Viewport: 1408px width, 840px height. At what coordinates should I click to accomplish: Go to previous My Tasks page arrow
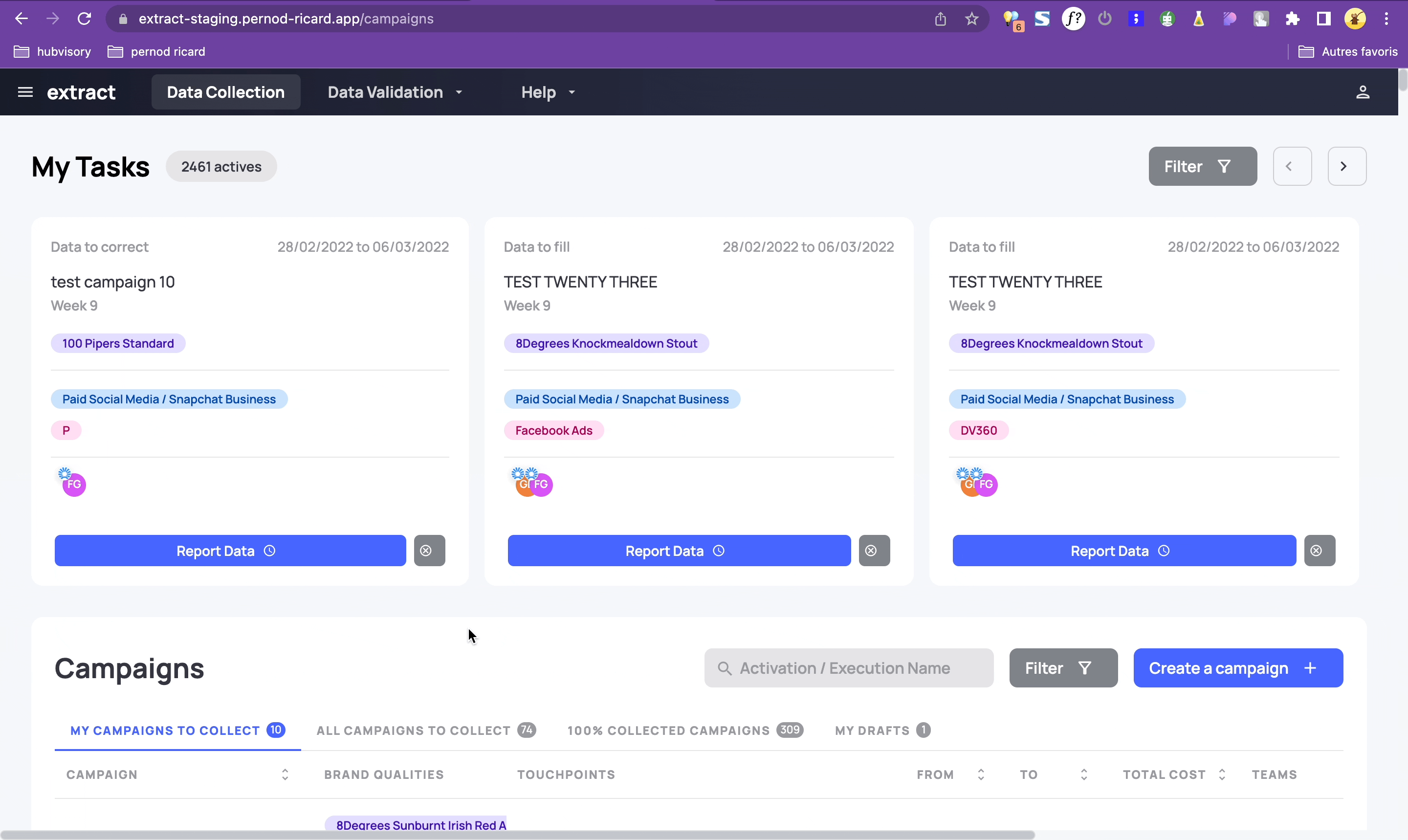[1292, 166]
